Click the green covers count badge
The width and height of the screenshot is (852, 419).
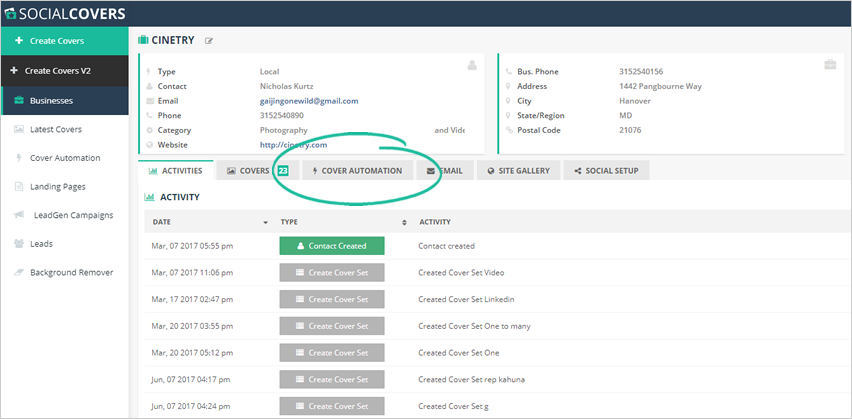pos(283,171)
